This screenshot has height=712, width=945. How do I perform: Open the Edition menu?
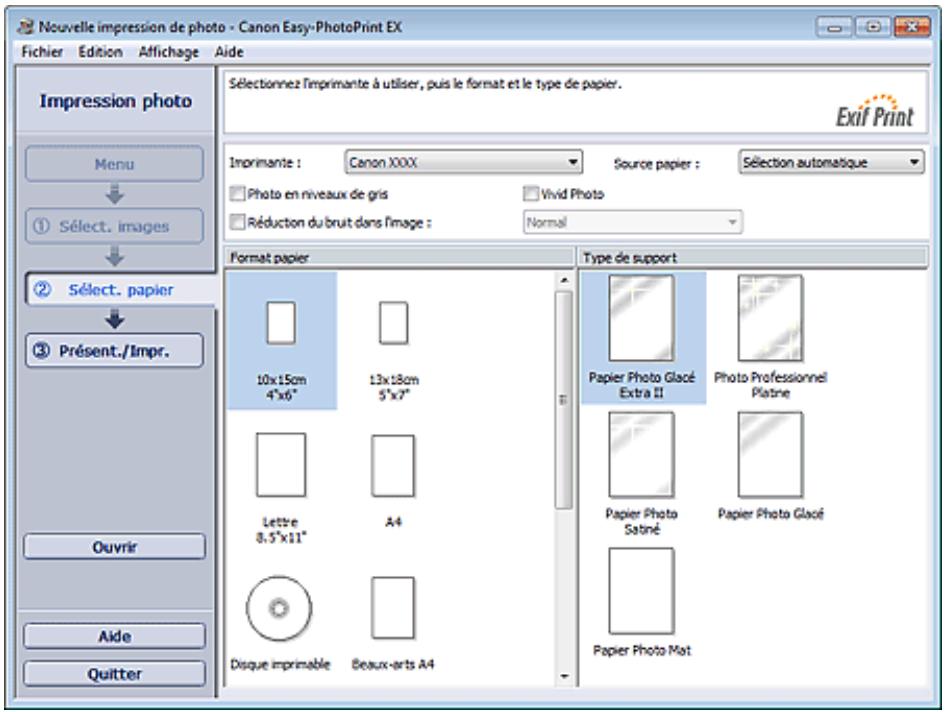pyautogui.click(x=101, y=52)
